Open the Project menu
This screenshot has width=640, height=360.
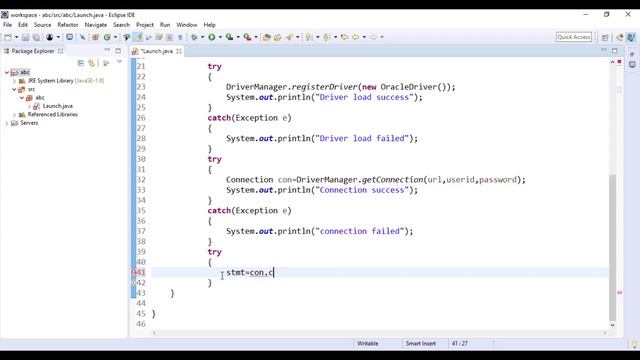tap(145, 25)
